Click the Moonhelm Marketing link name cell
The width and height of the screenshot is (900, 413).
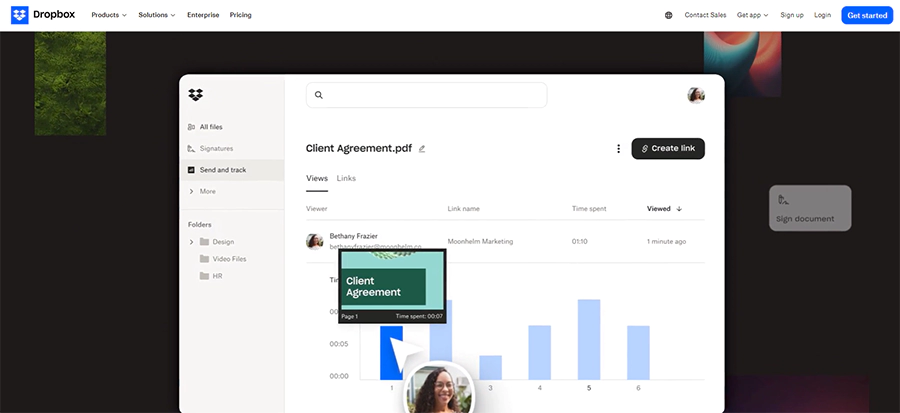(x=480, y=241)
